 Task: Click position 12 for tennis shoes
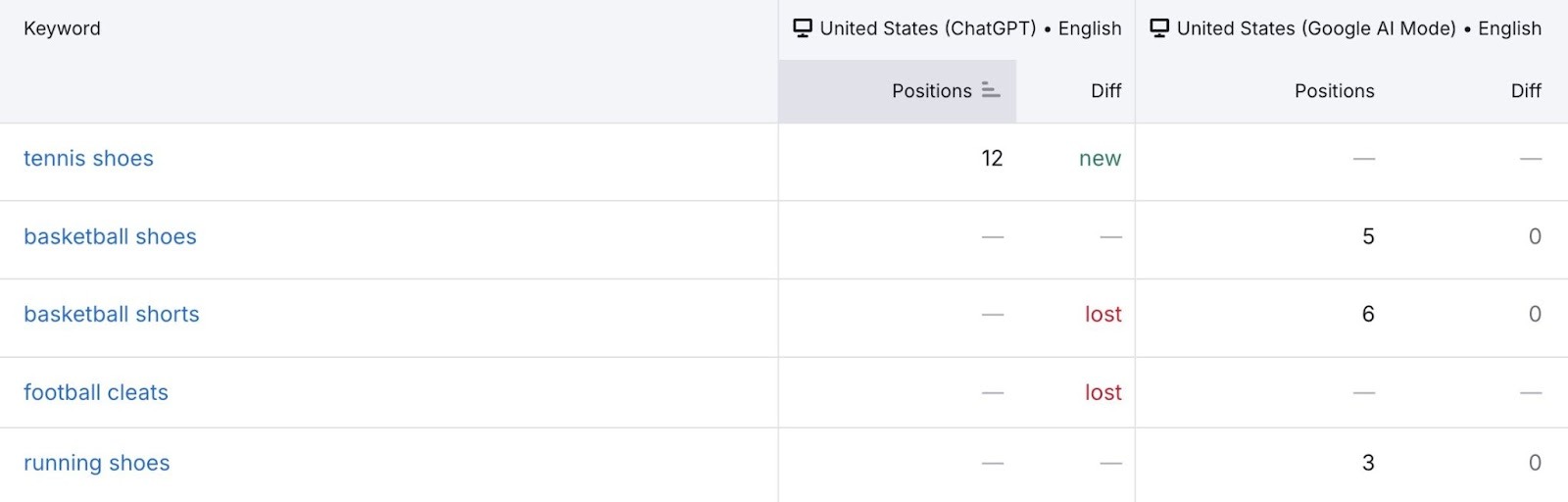click(992, 159)
